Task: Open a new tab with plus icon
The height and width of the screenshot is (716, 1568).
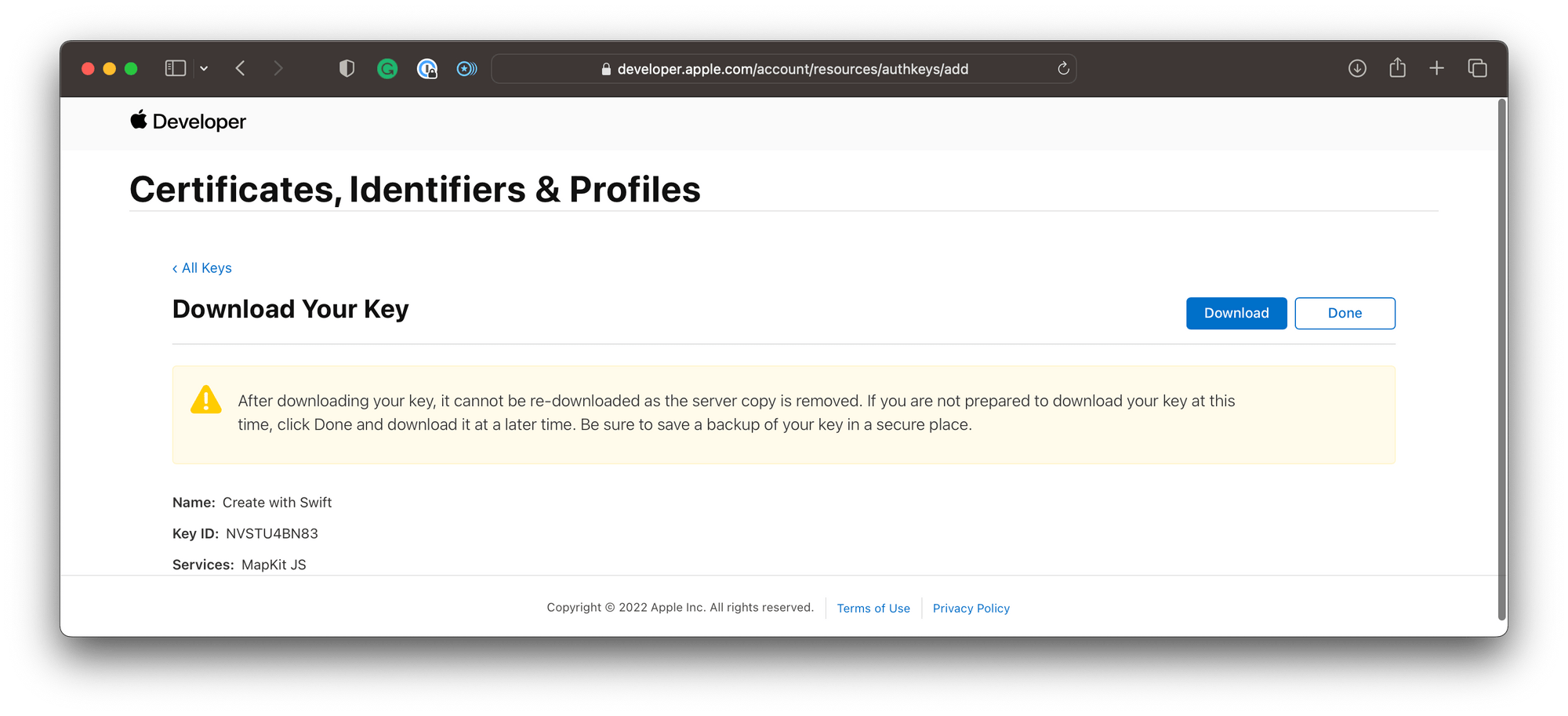Action: pyautogui.click(x=1436, y=68)
